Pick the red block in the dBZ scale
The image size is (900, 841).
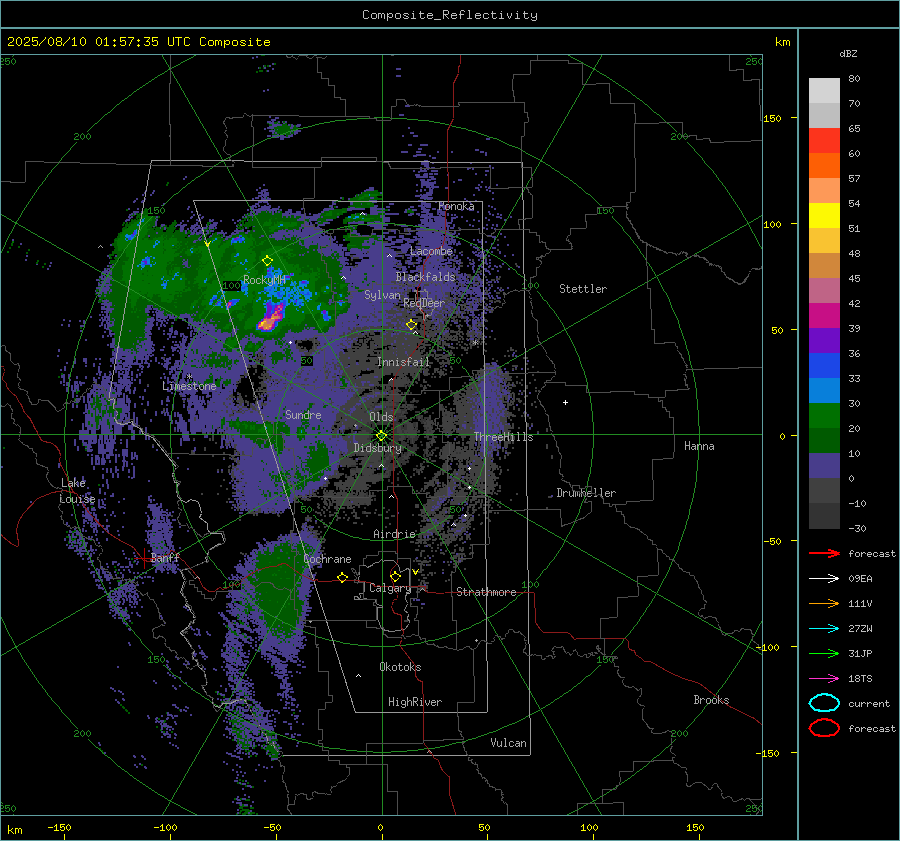(x=824, y=140)
